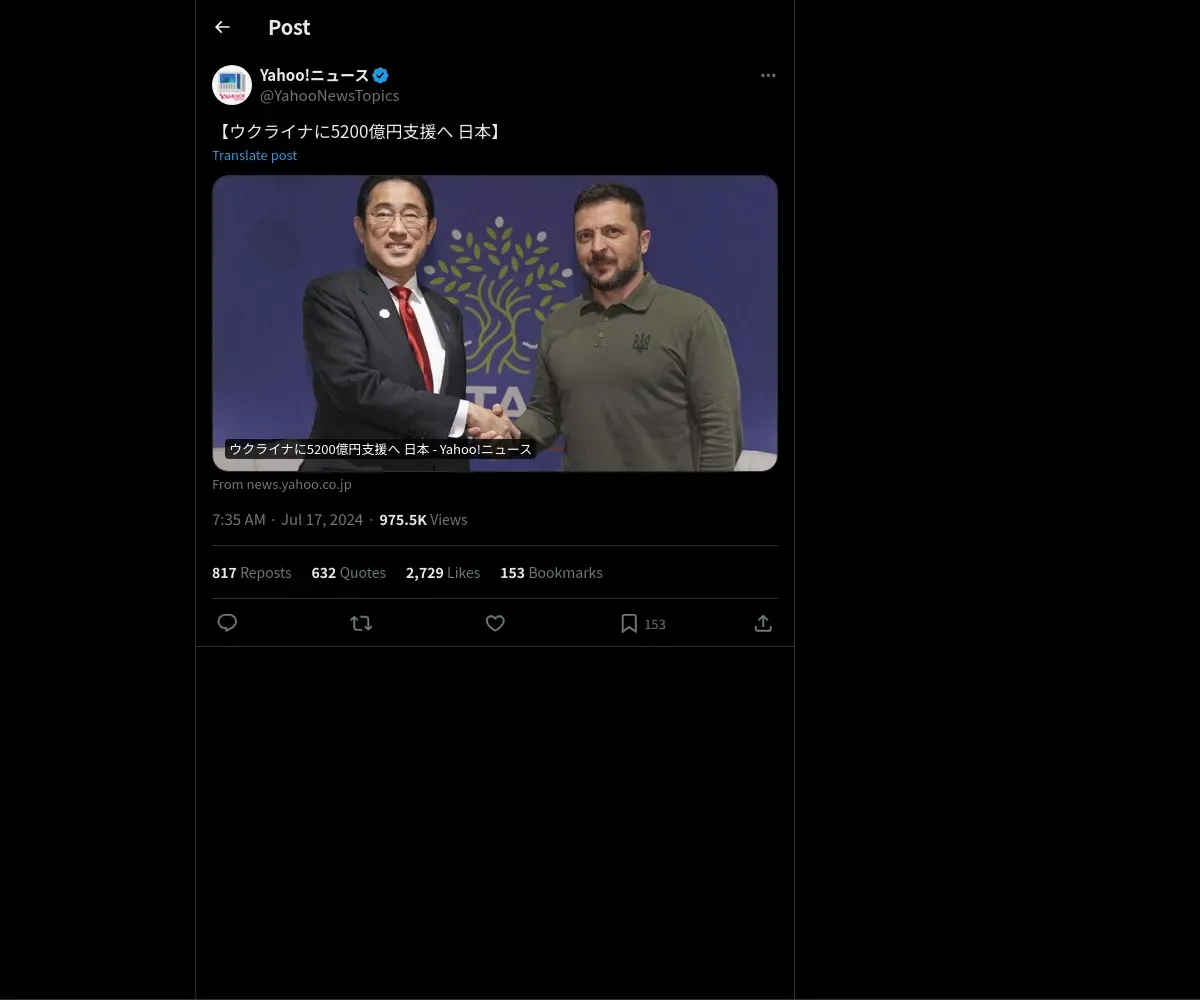
Task: View the 2,729 Likes list
Action: [x=442, y=572]
